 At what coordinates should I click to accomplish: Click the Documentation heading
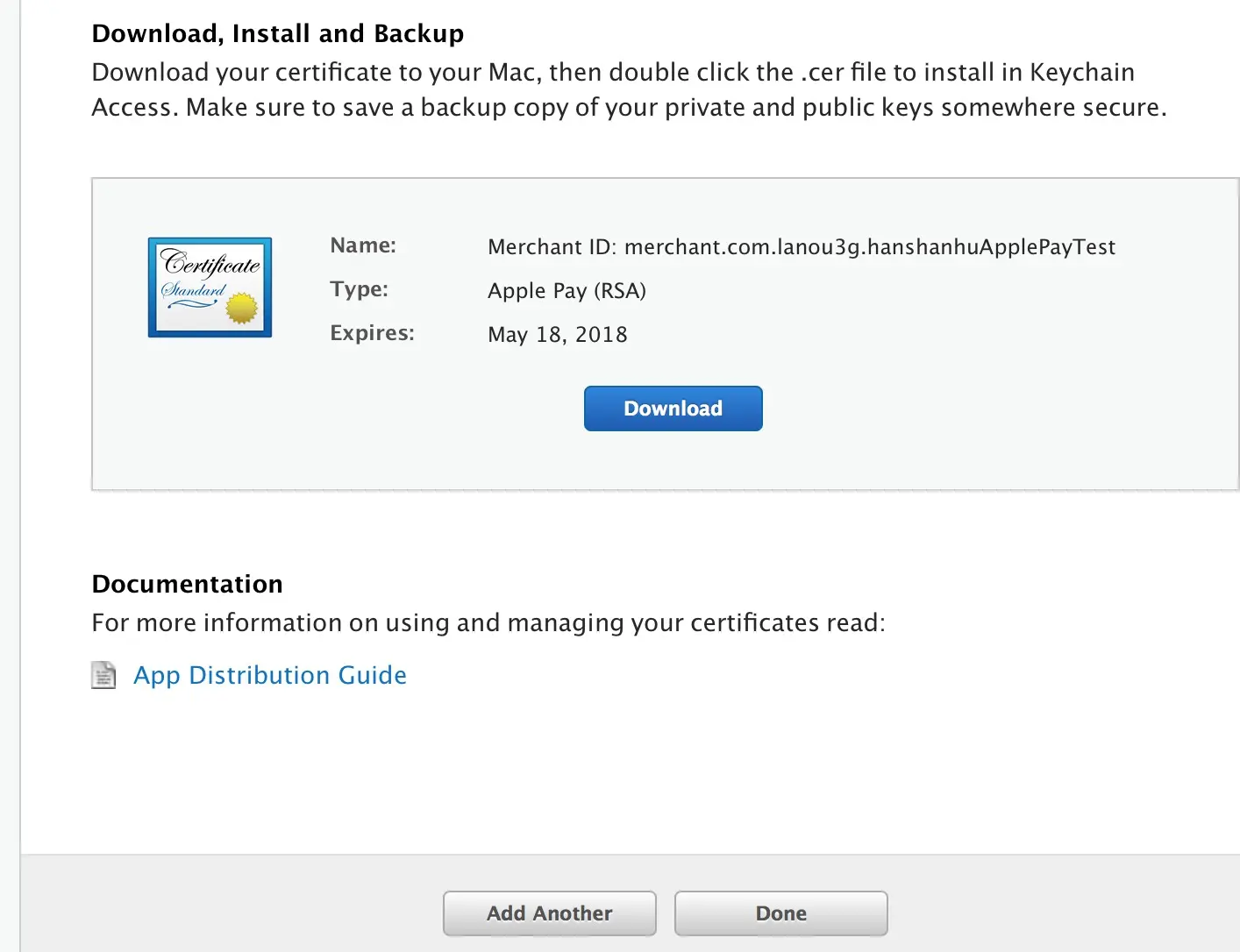pyautogui.click(x=187, y=584)
